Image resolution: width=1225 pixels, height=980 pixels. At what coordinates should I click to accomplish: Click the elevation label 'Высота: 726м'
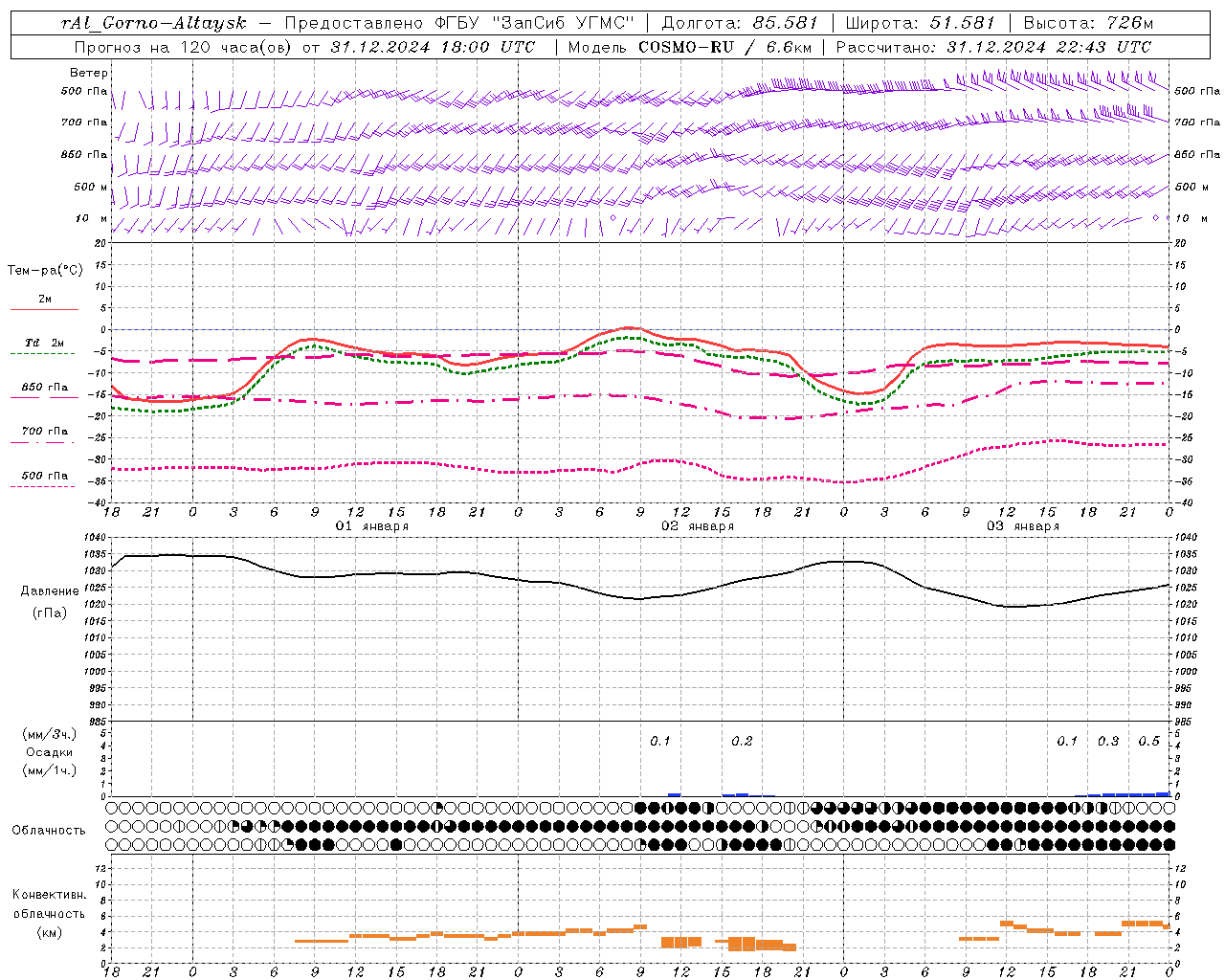tap(1088, 23)
